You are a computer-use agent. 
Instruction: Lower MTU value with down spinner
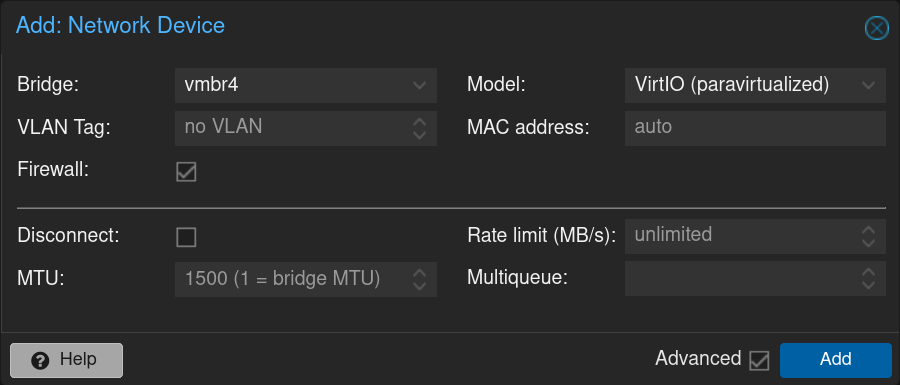point(420,286)
